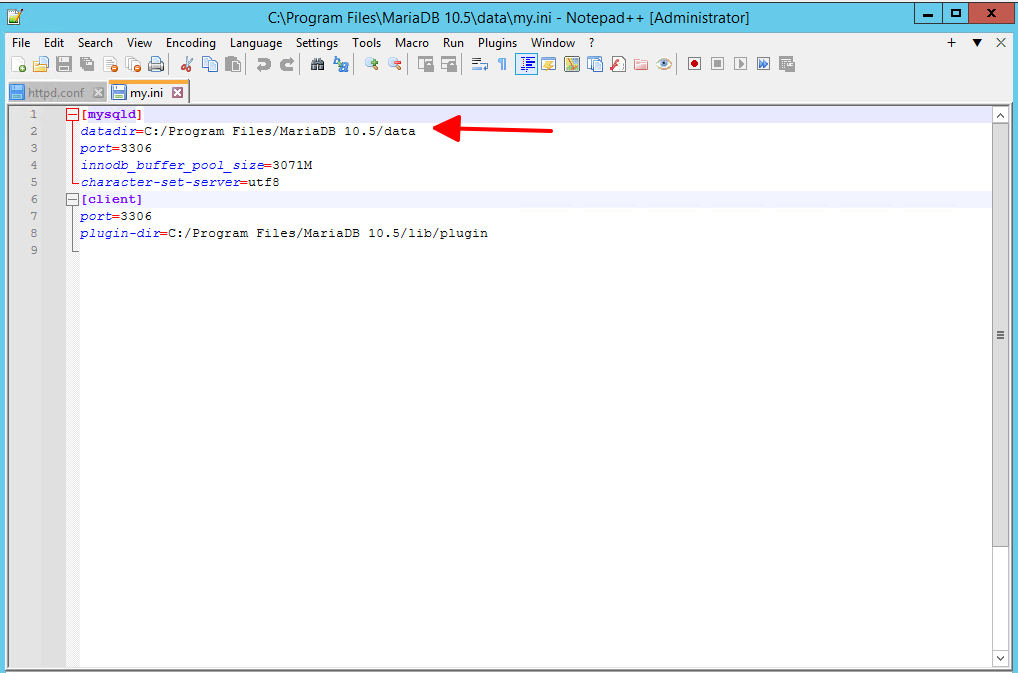Image resolution: width=1018 pixels, height=673 pixels.
Task: Play back the recorded macro
Action: click(x=740, y=64)
